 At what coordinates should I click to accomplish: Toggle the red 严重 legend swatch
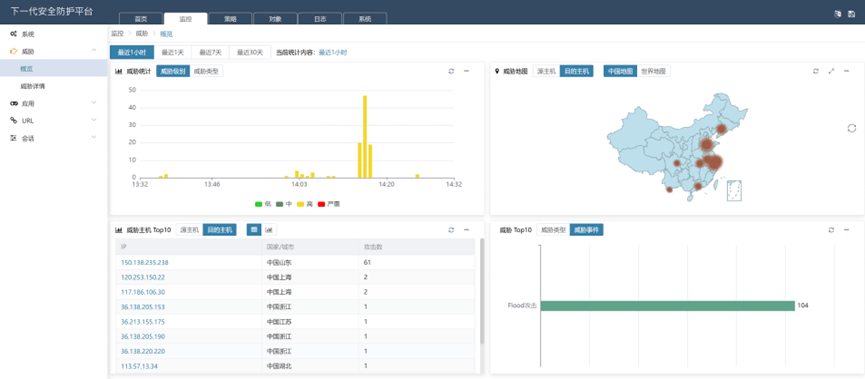pos(322,204)
